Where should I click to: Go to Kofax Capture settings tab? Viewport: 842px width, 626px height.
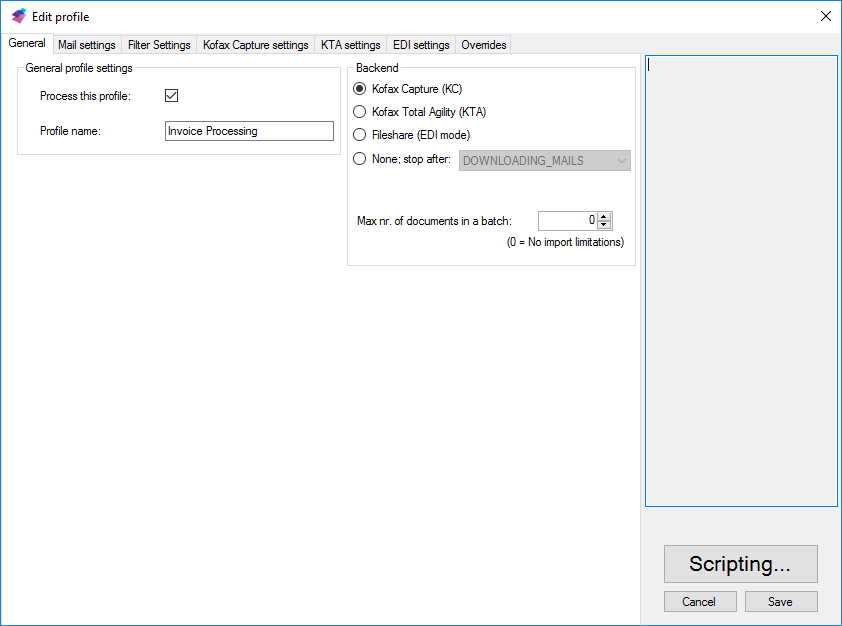(255, 45)
